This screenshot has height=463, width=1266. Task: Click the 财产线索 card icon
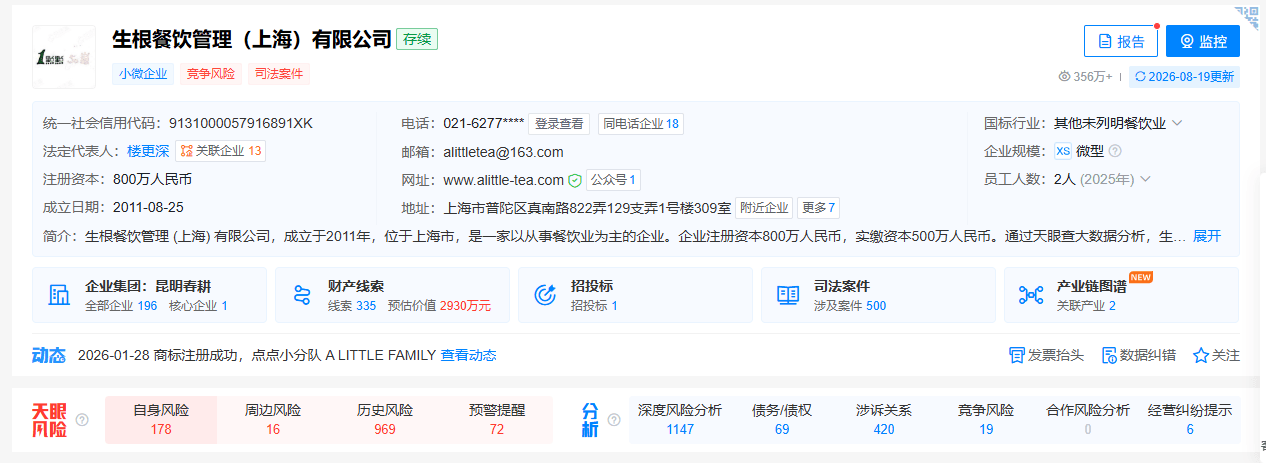(302, 295)
